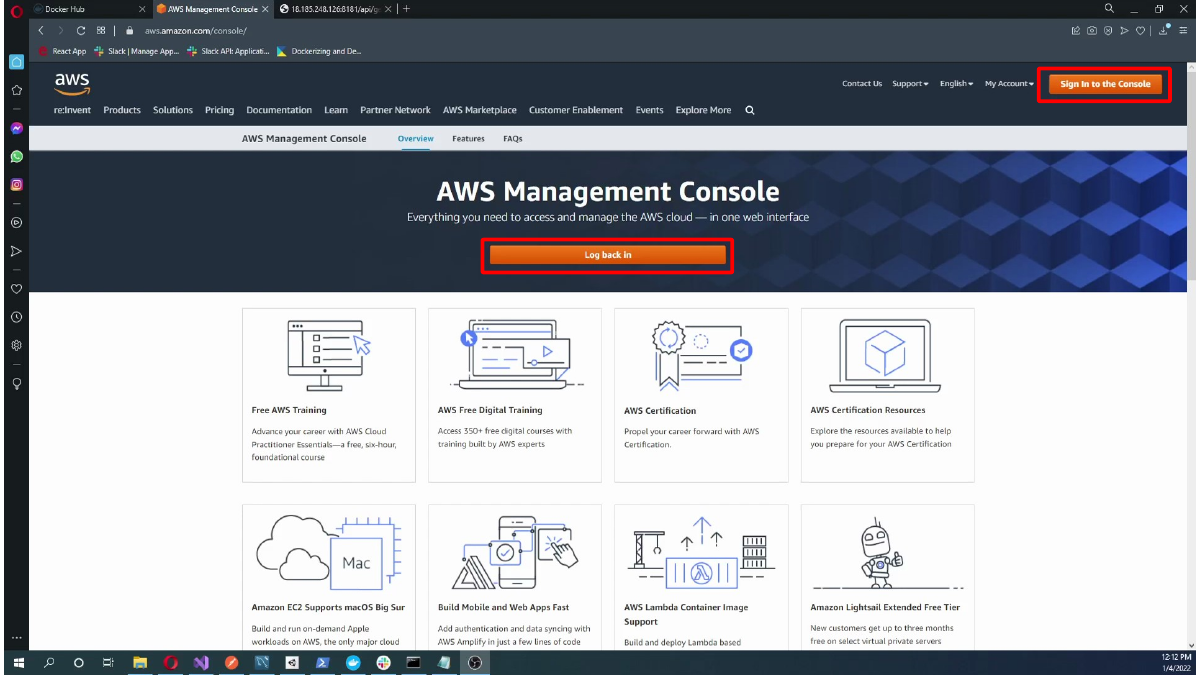Open the Pricing menu item

coord(219,110)
